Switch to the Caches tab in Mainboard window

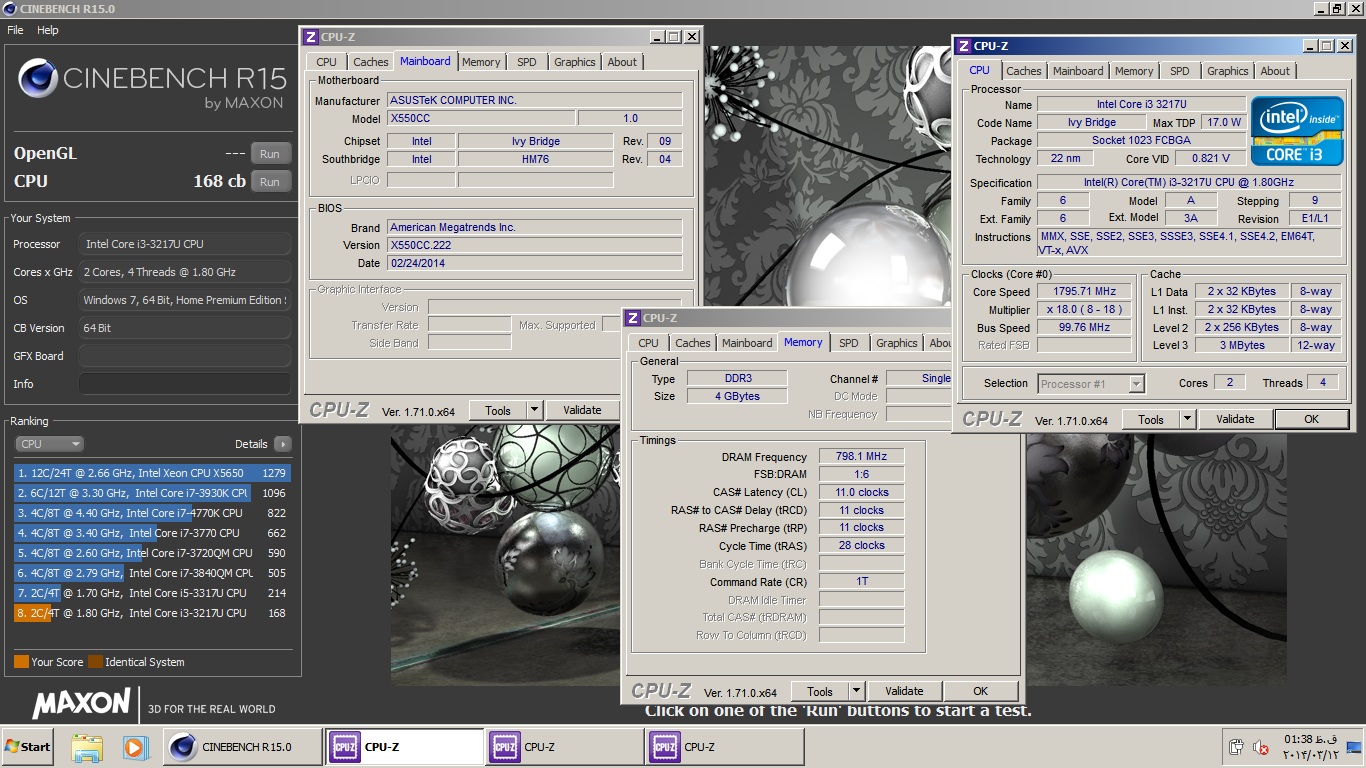point(371,62)
